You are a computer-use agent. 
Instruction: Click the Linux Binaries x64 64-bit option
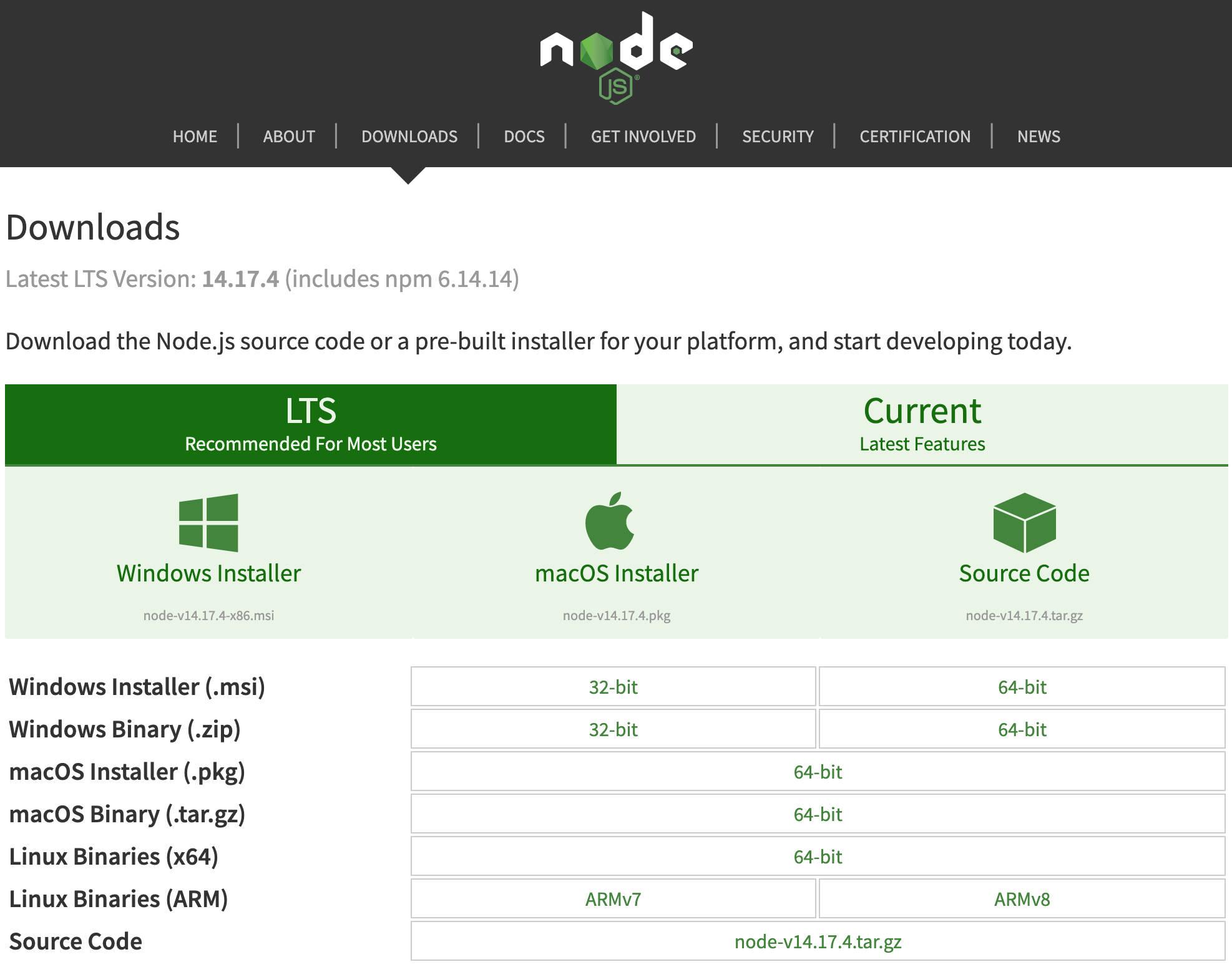tap(820, 852)
